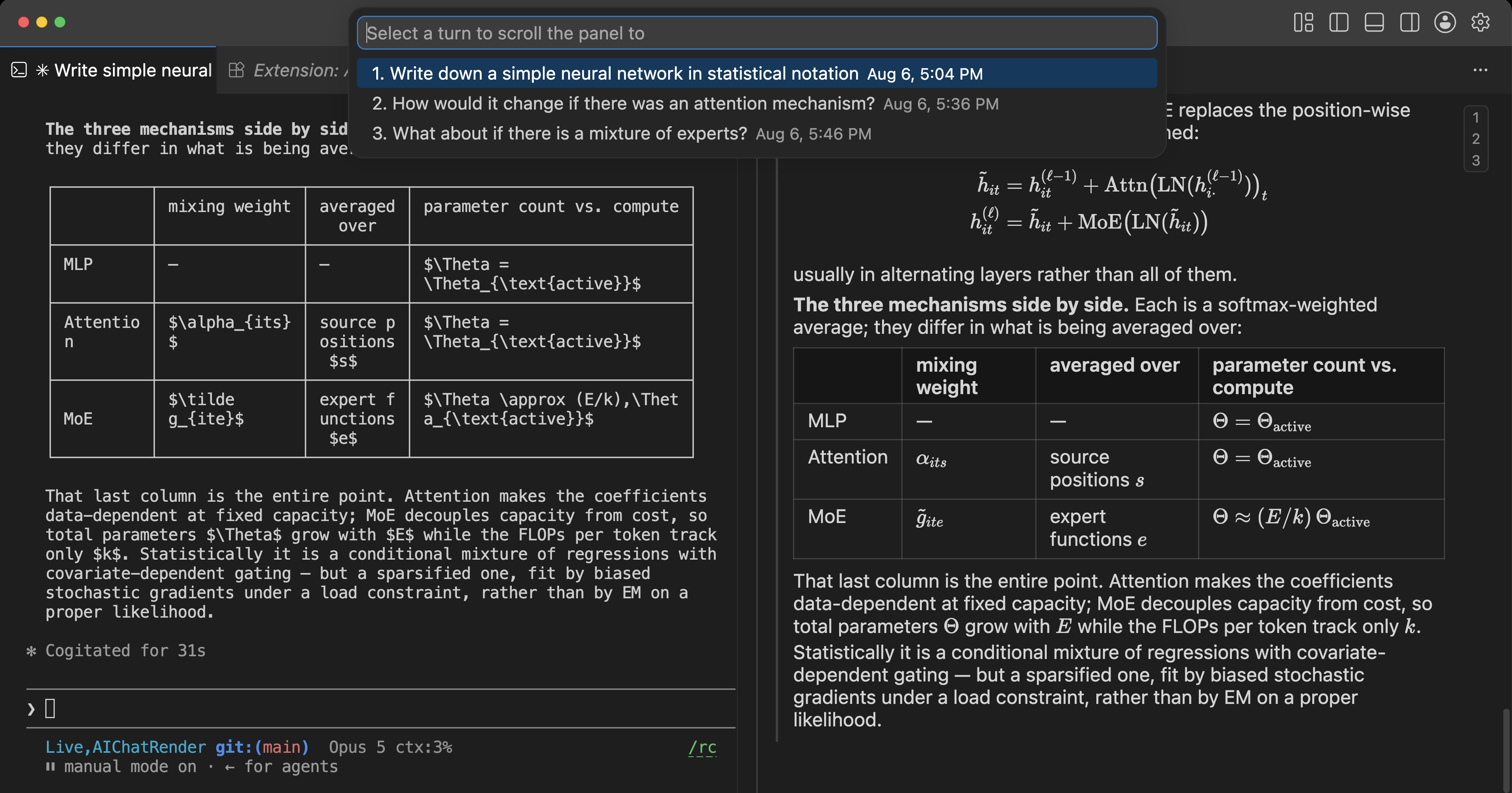The width and height of the screenshot is (1512, 793).
Task: Open the More Actions ellipsis menu
Action: point(1480,70)
